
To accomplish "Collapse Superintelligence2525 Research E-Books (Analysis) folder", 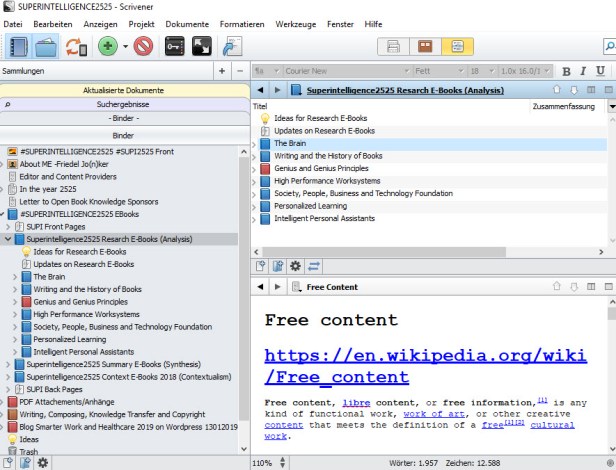I will point(8,240).
